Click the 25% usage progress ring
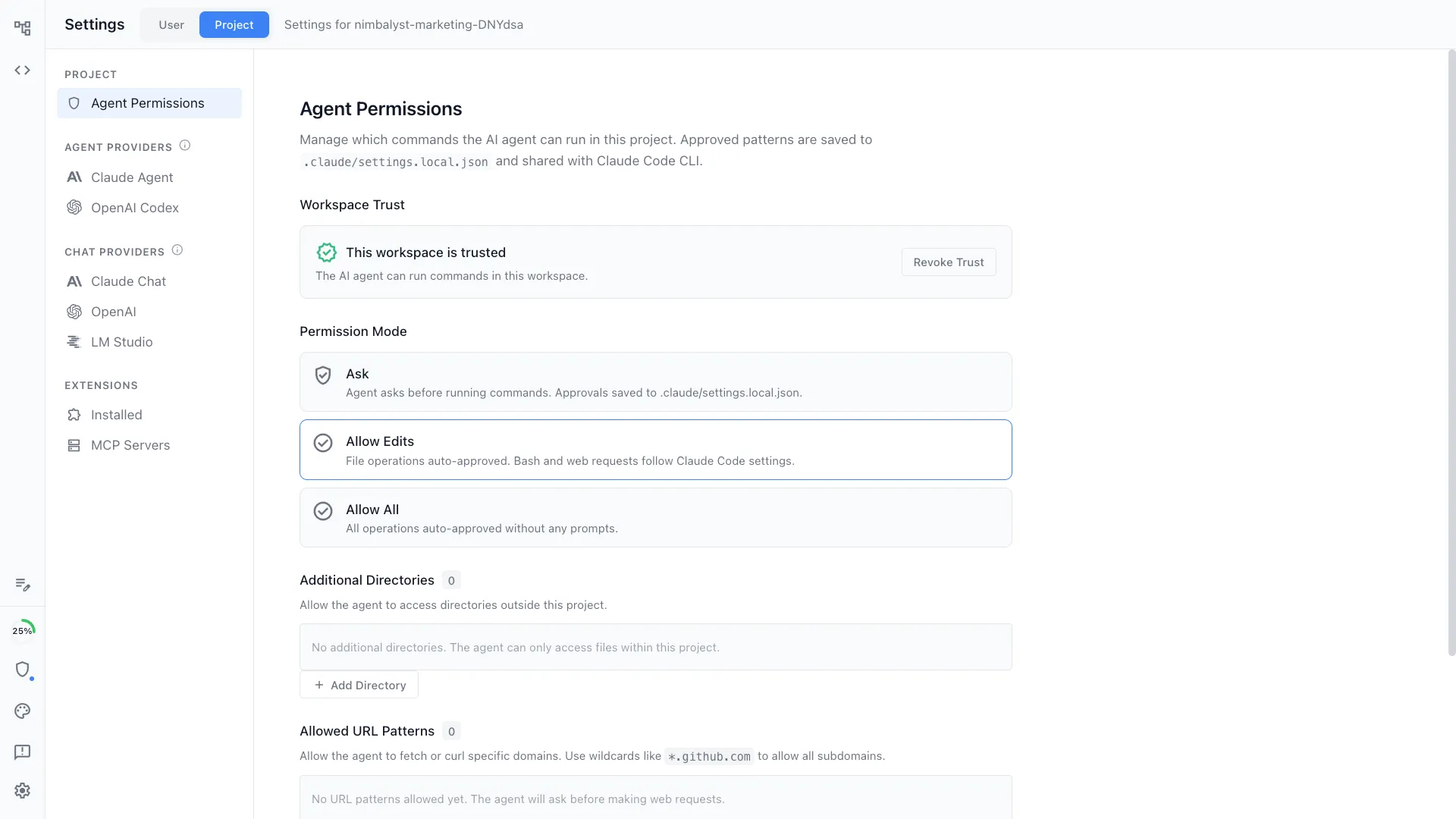This screenshot has height=819, width=1456. pos(23,629)
